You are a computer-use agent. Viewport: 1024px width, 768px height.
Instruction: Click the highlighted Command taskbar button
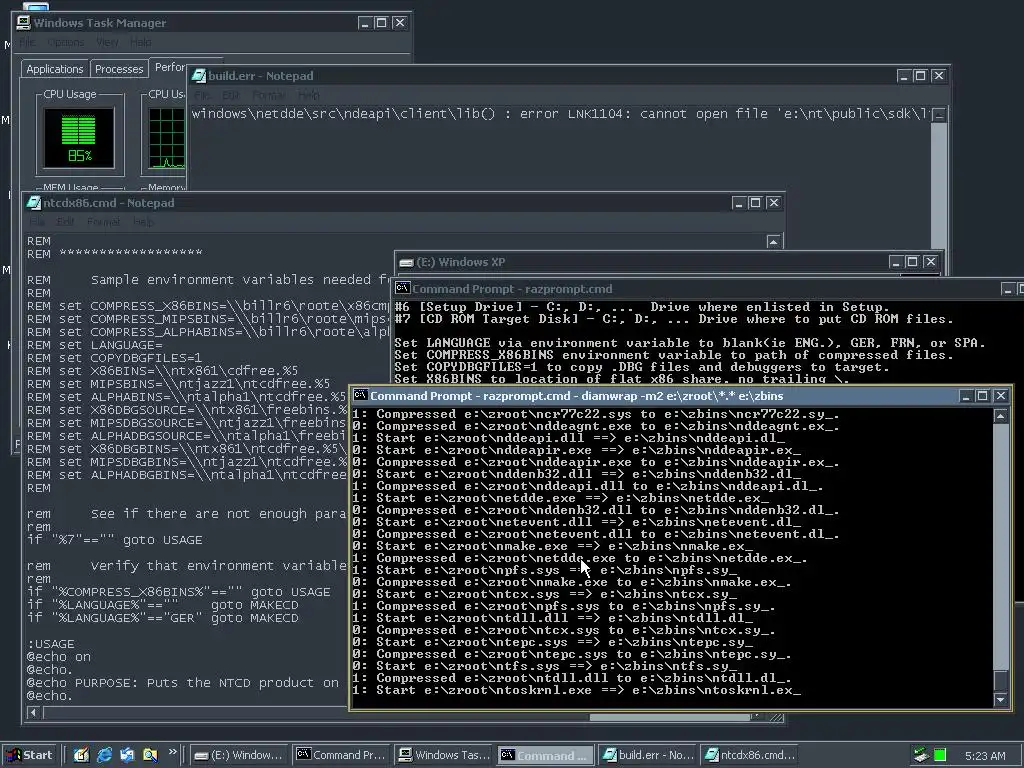pyautogui.click(x=546, y=755)
